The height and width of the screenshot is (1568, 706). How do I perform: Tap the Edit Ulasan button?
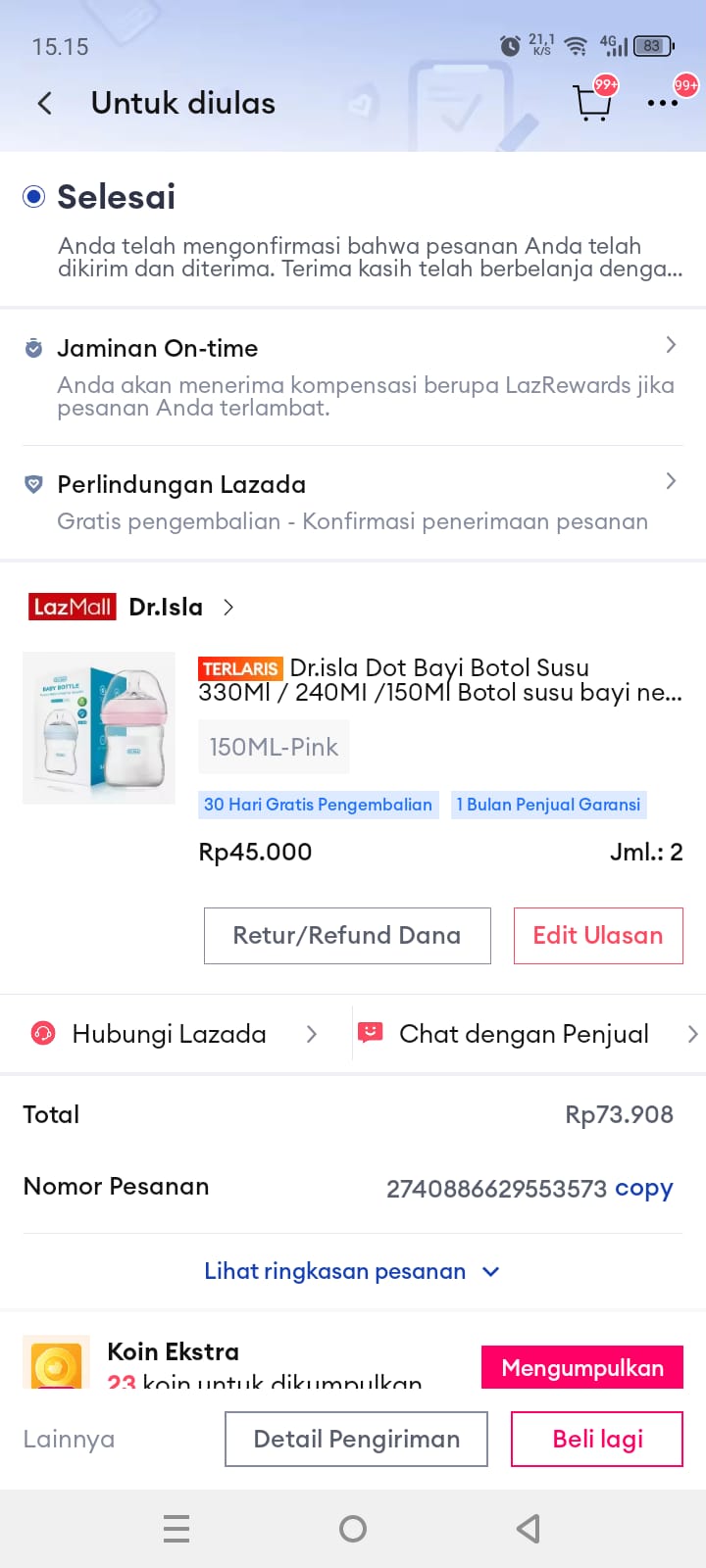pos(598,935)
